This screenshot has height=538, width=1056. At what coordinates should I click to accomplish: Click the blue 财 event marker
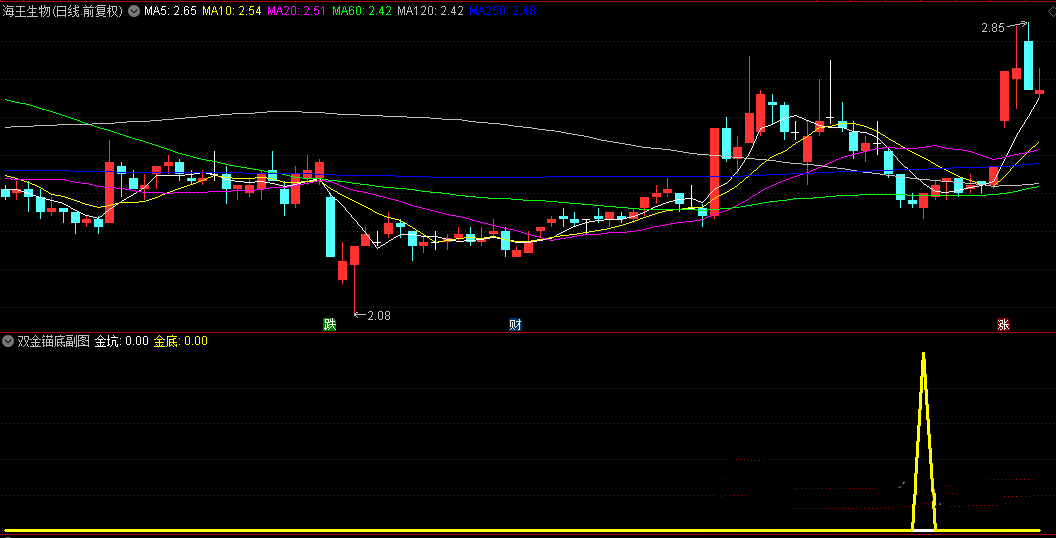pyautogui.click(x=515, y=325)
